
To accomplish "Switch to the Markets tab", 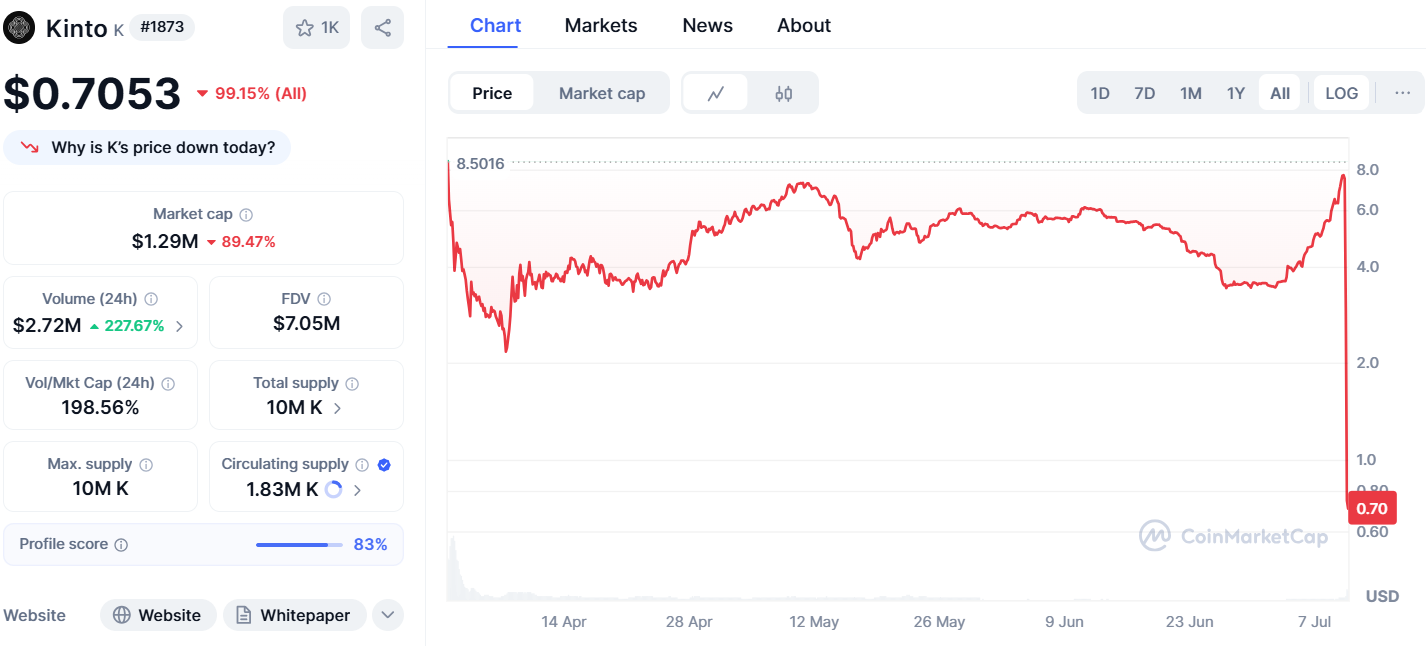I will pos(600,25).
